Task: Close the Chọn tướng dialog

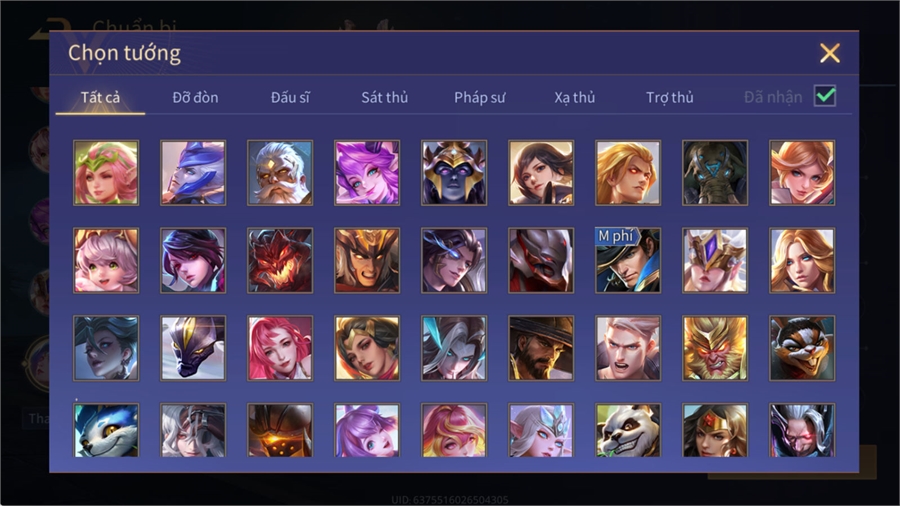Action: click(x=829, y=53)
